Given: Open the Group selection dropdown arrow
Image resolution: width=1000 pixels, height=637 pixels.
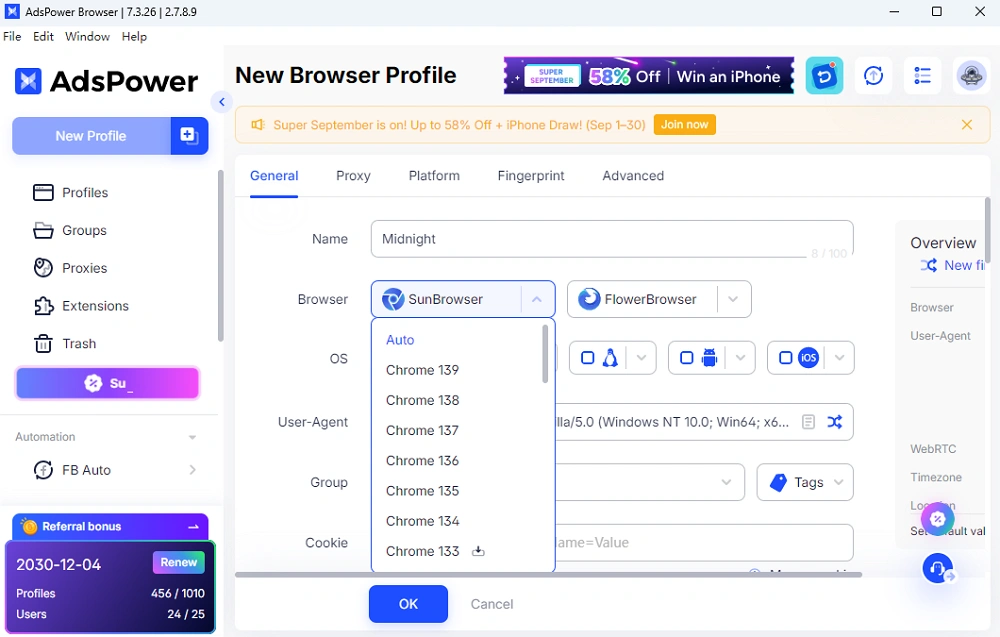Looking at the screenshot, I should coord(726,482).
